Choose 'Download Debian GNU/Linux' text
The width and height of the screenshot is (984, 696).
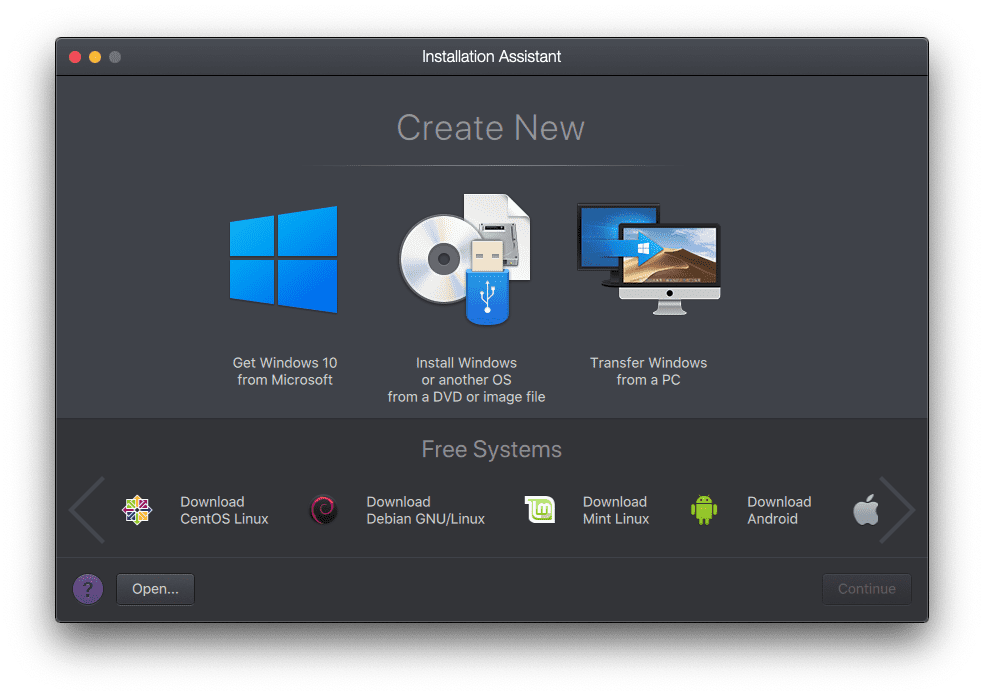tap(425, 510)
